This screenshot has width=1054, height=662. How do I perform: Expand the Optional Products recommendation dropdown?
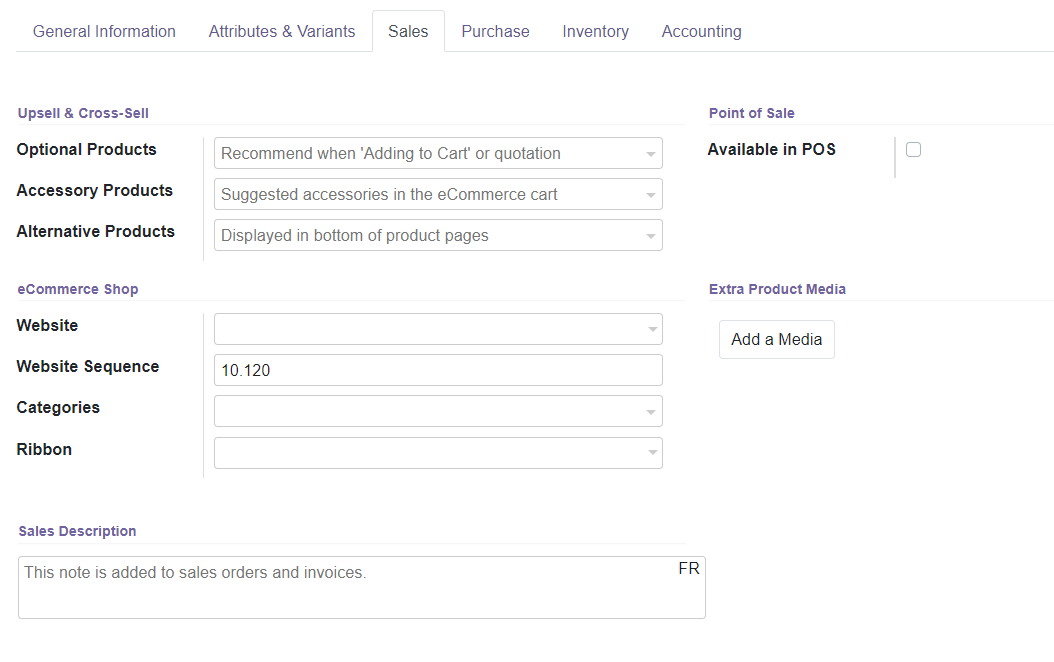(438, 153)
